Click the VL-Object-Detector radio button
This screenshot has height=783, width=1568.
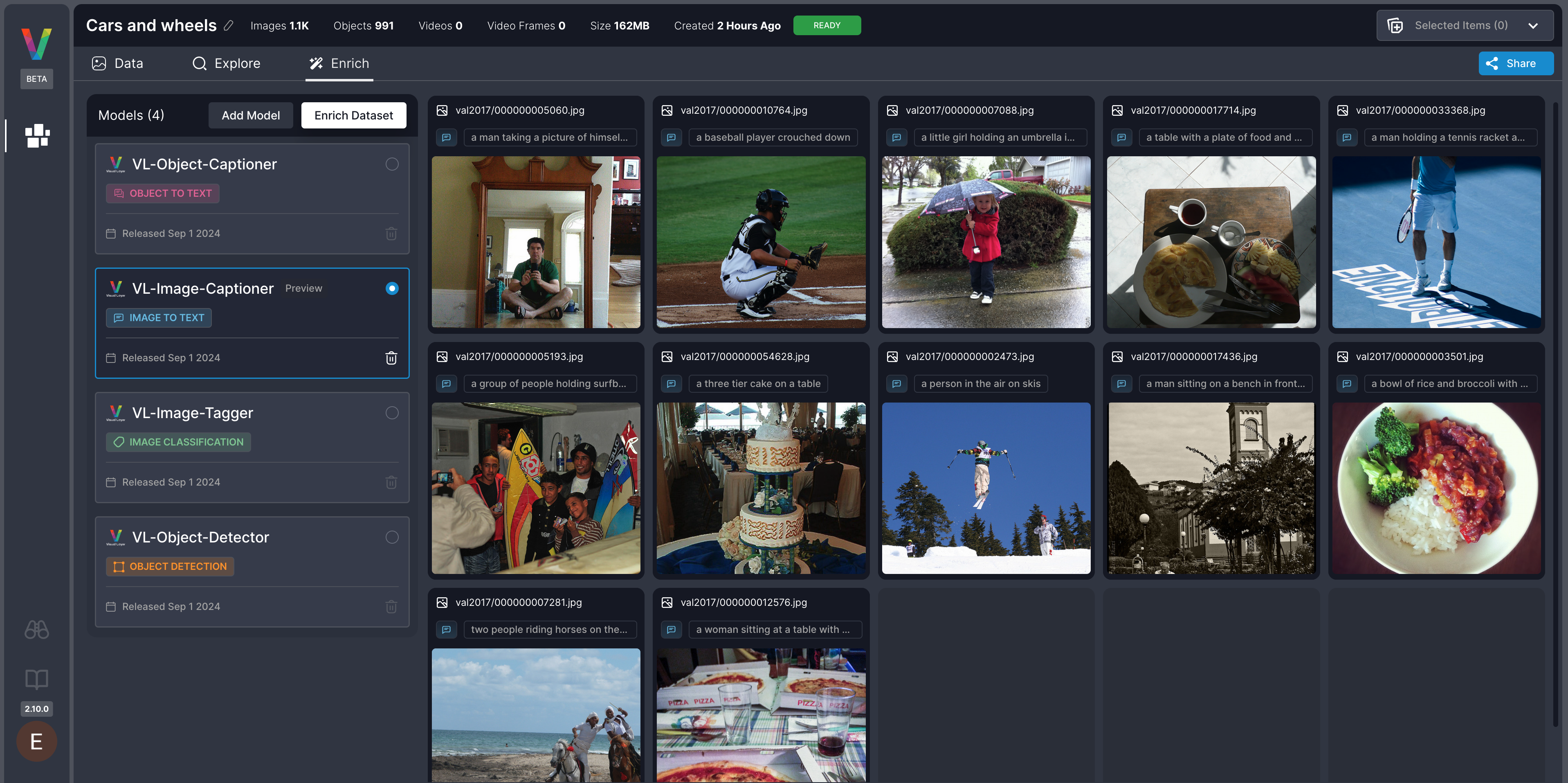click(x=392, y=536)
